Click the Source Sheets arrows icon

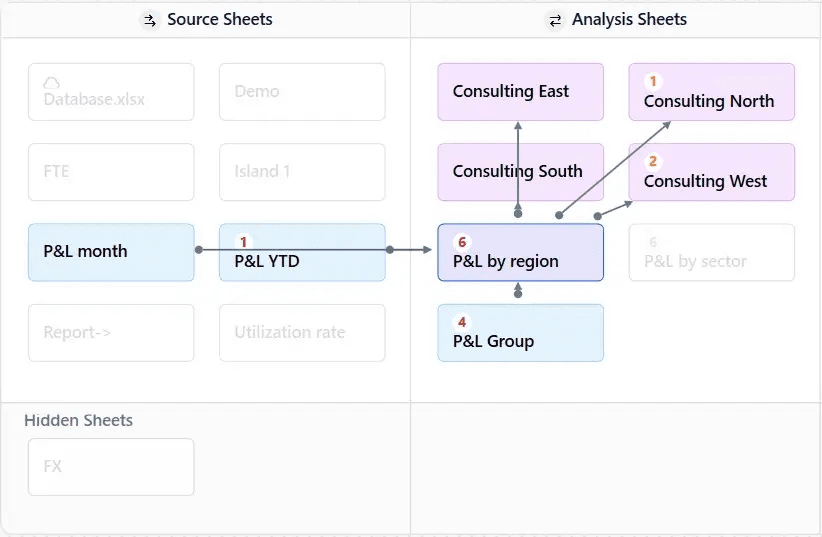point(150,20)
